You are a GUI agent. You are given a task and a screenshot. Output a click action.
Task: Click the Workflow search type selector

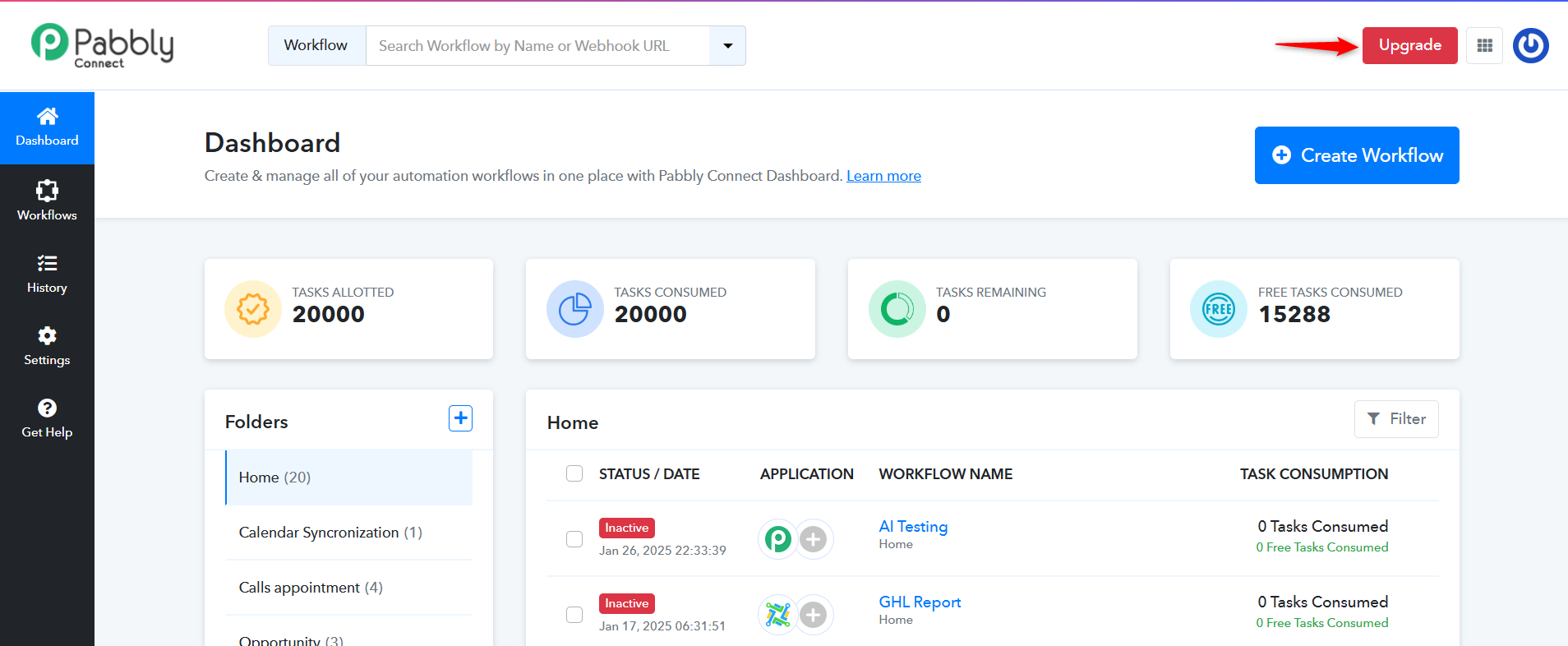(316, 45)
